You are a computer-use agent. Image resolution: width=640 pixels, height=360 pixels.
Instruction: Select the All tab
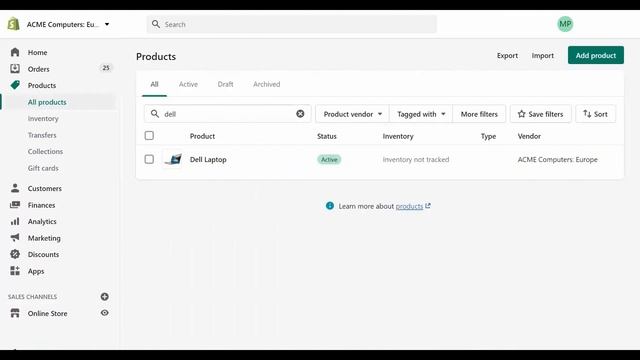pyautogui.click(x=154, y=84)
